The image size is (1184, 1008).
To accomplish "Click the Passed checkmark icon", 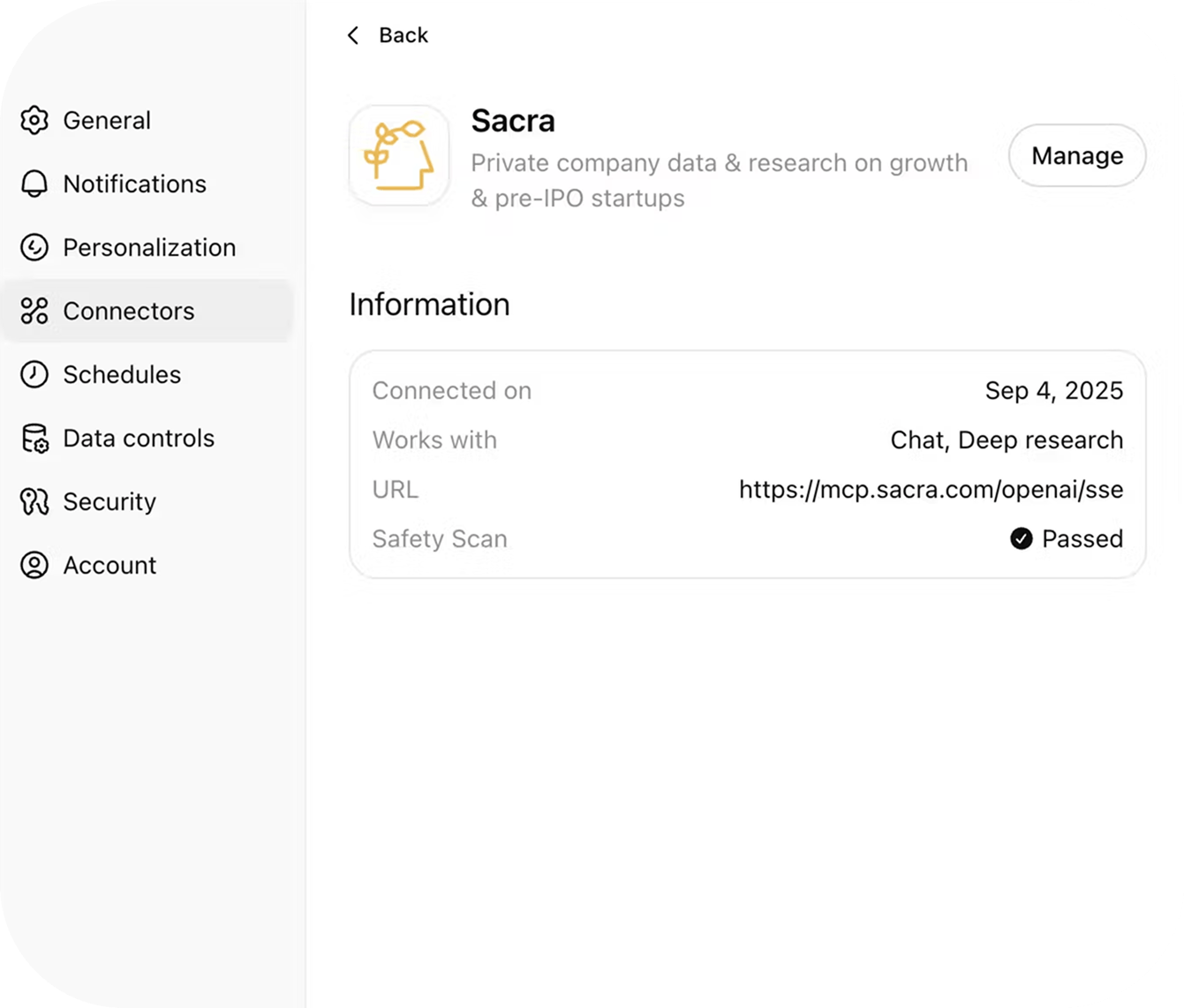I will point(1022,538).
